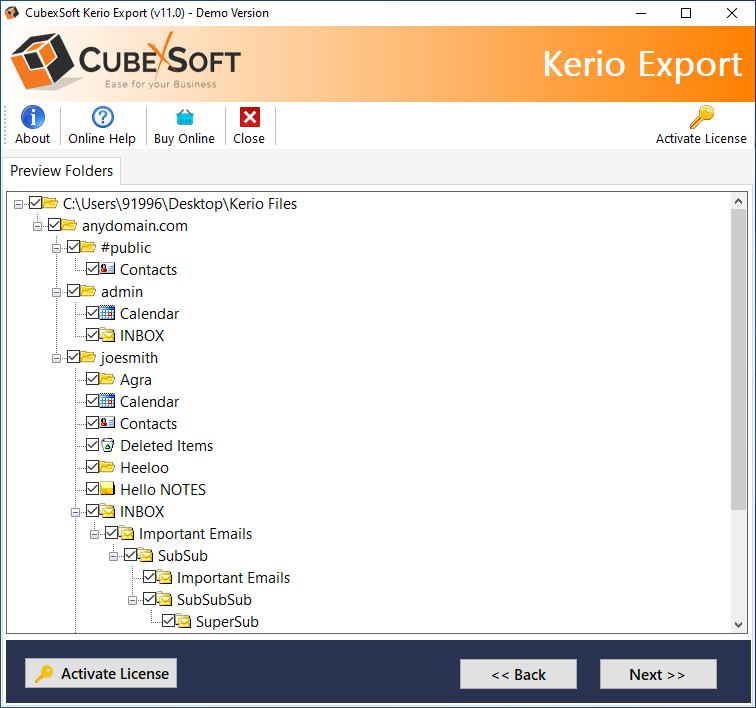Click the root Kerio Files folder icon

(50, 203)
